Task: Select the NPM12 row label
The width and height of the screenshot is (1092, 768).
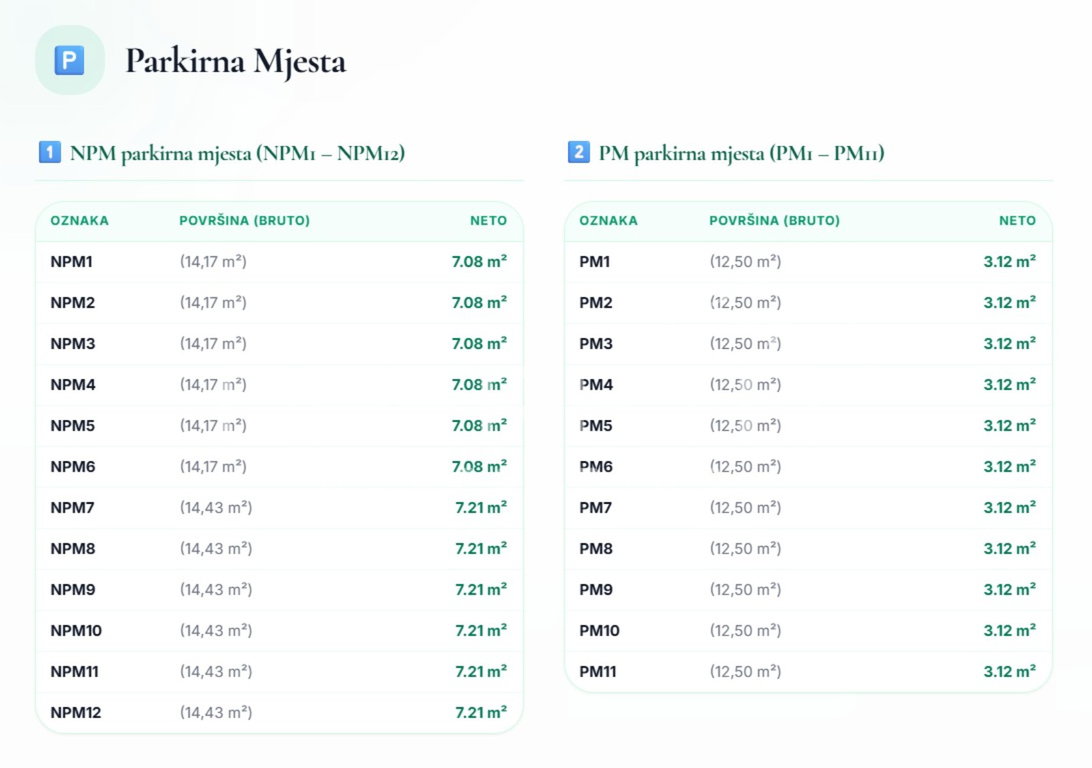Action: (x=75, y=712)
